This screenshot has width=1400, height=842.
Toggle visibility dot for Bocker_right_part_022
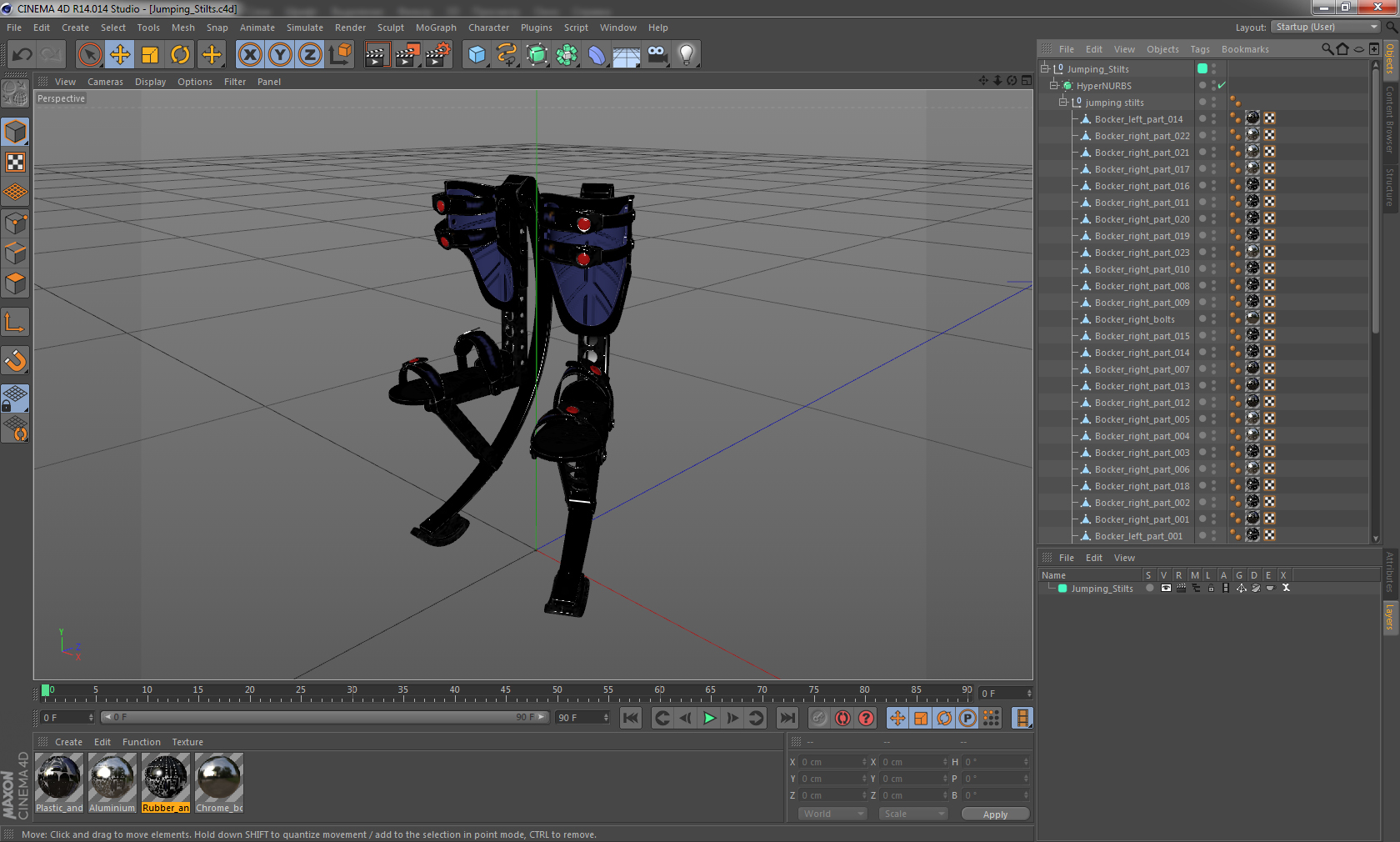(x=1202, y=135)
